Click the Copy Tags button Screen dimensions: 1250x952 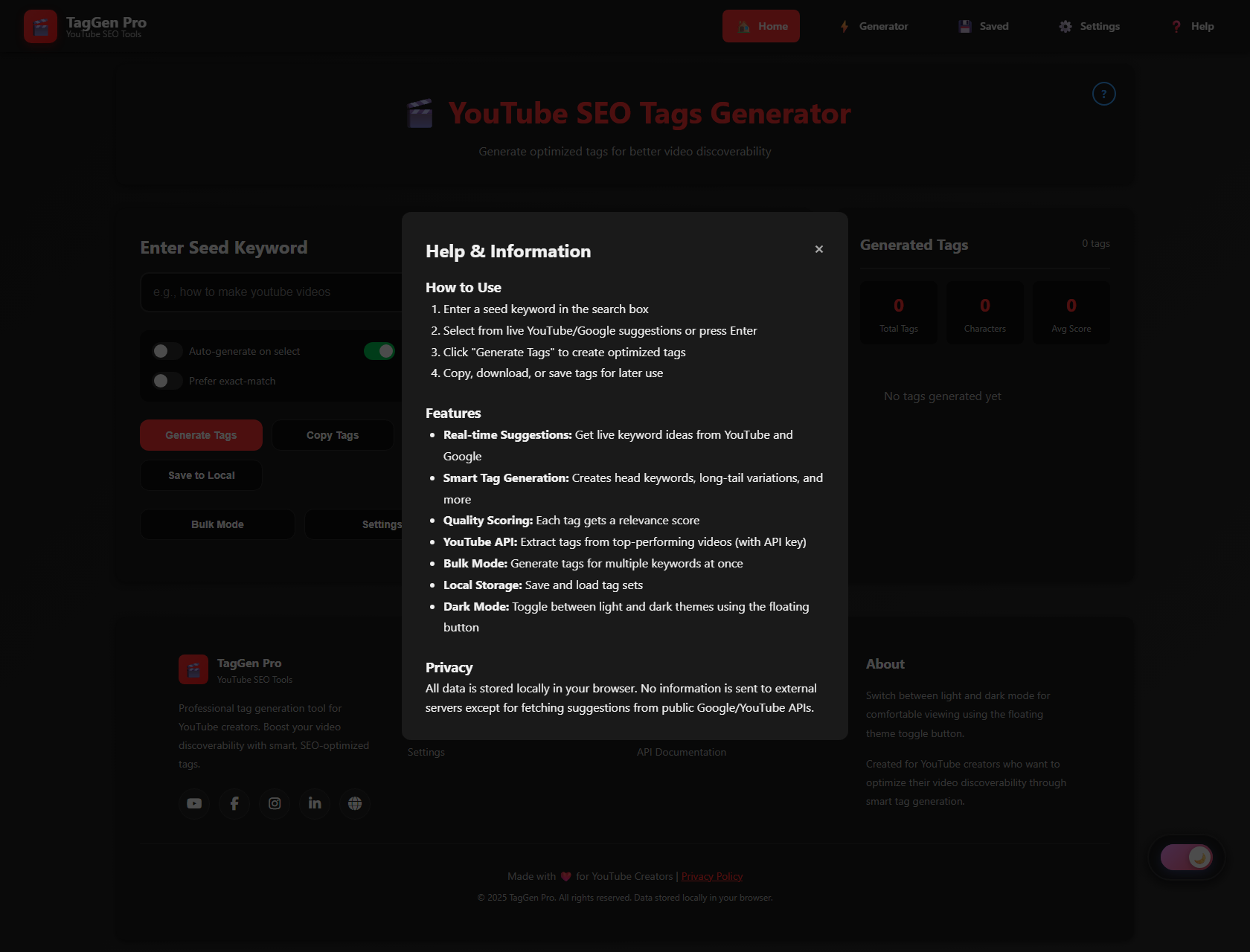tap(332, 435)
